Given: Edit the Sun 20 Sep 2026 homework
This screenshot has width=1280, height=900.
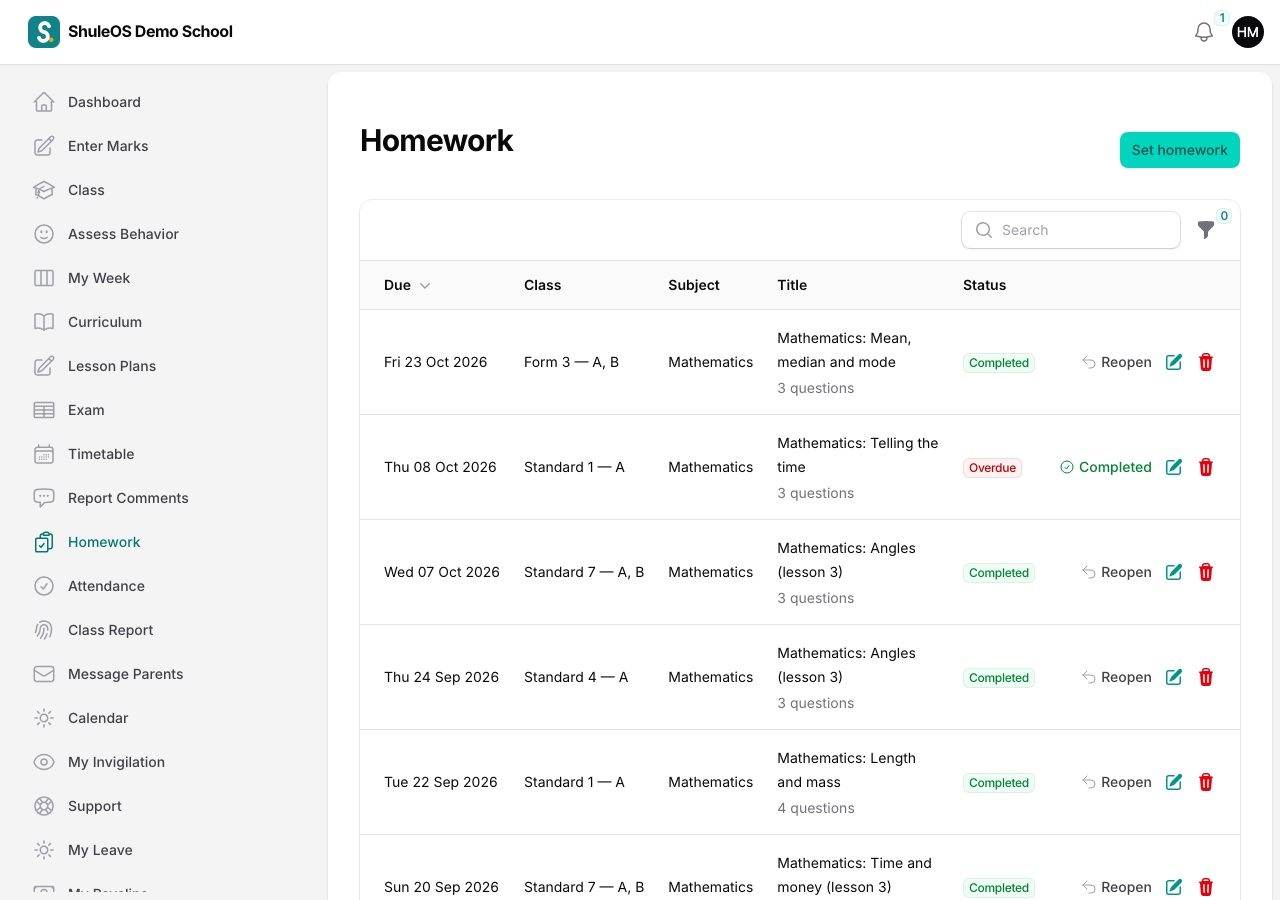Looking at the screenshot, I should pyautogui.click(x=1174, y=887).
